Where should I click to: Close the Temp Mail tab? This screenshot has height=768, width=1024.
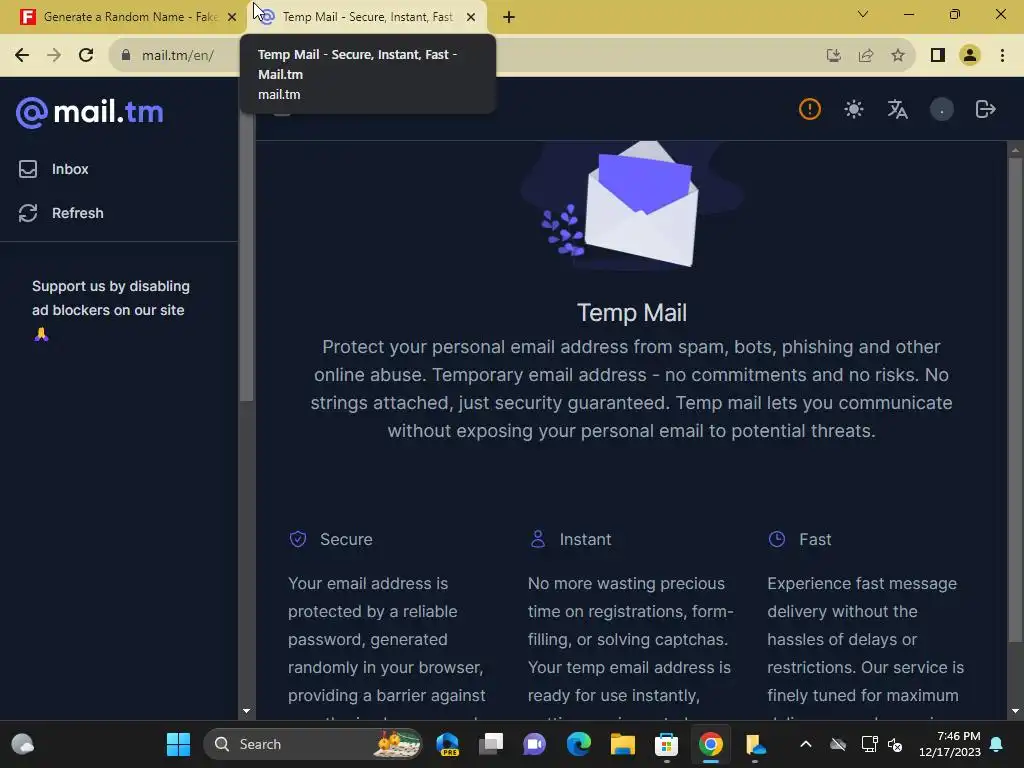click(x=471, y=17)
